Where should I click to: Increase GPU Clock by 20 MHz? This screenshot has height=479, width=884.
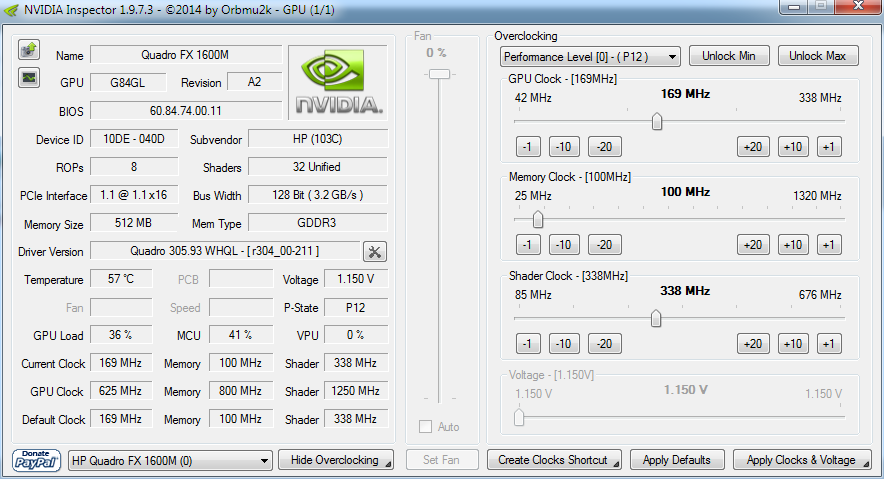point(753,147)
